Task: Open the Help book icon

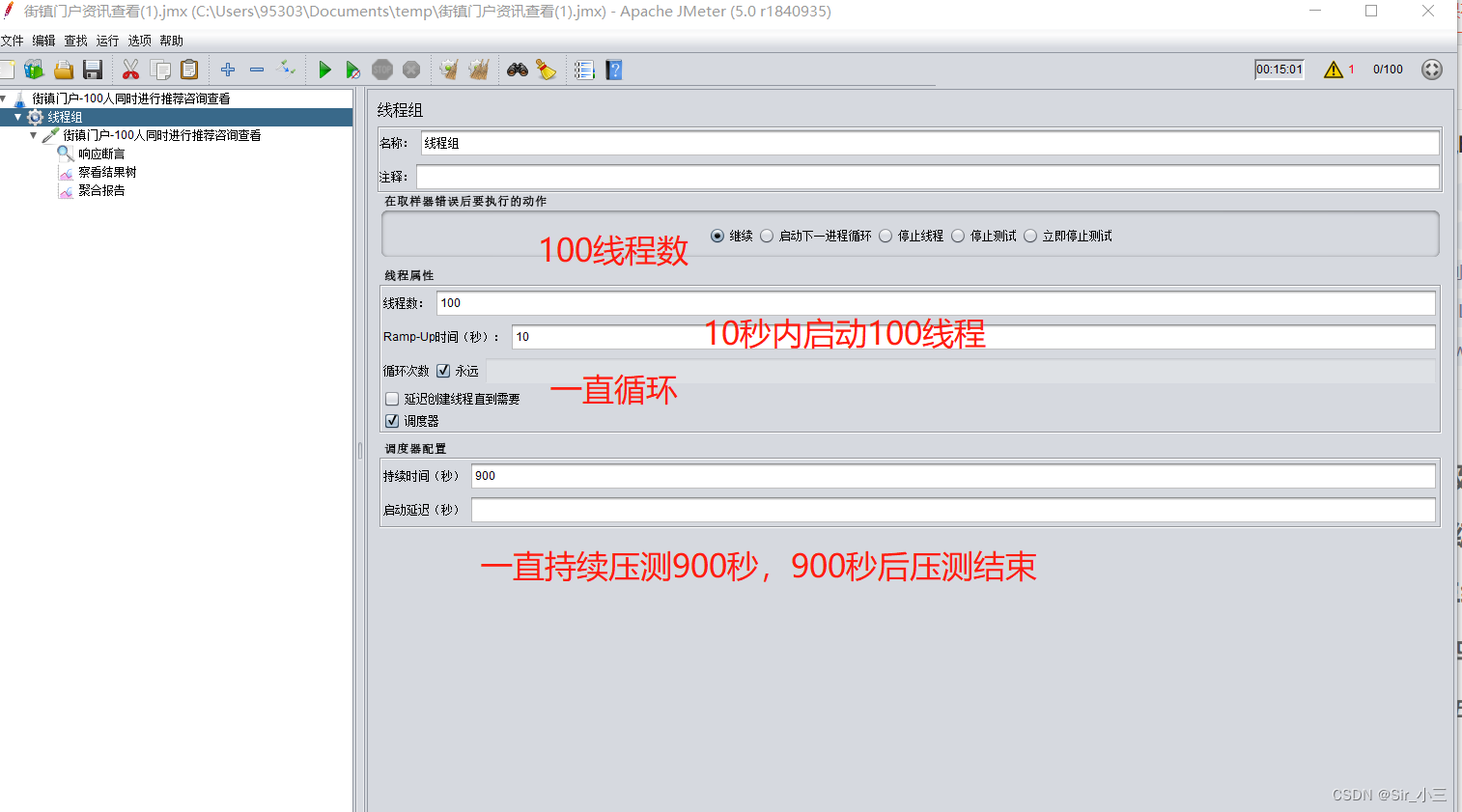Action: pyautogui.click(x=614, y=70)
